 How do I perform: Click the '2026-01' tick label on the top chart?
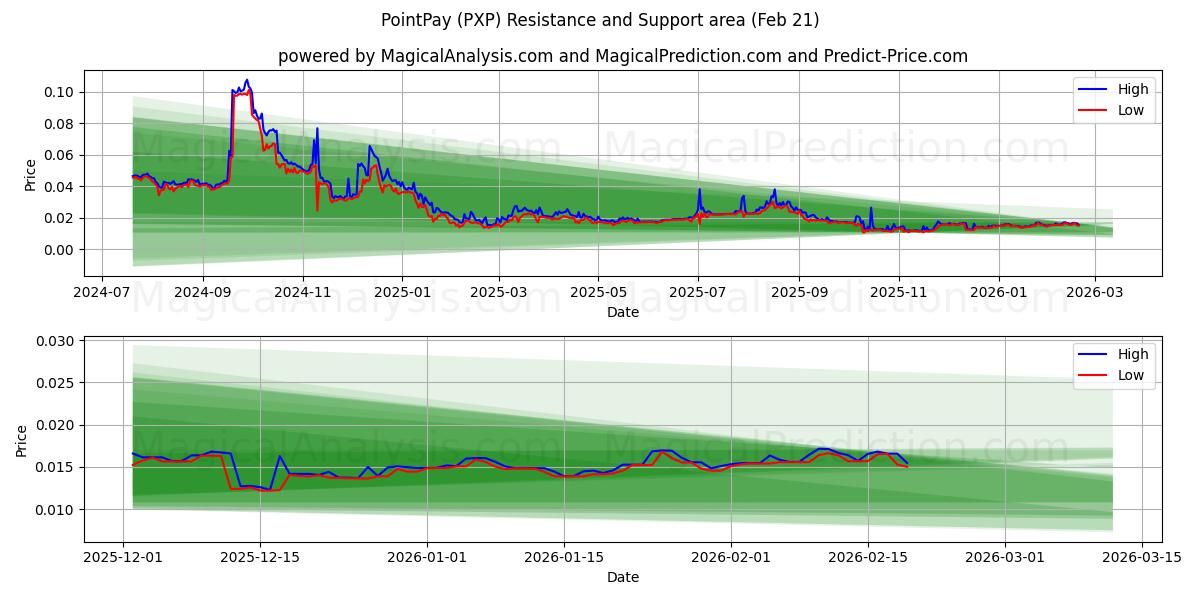[998, 293]
